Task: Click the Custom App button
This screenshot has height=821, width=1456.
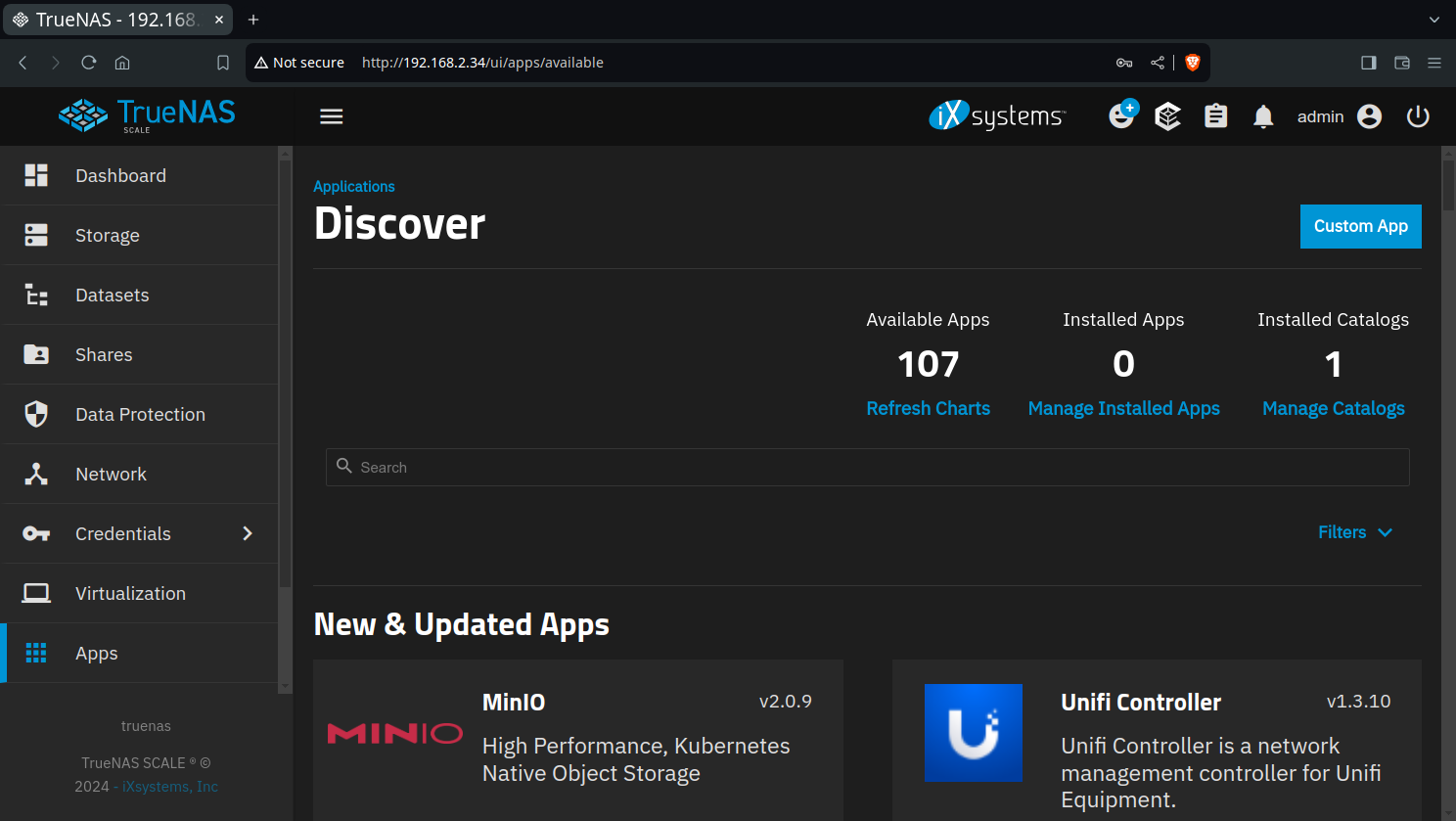Action: 1361,226
